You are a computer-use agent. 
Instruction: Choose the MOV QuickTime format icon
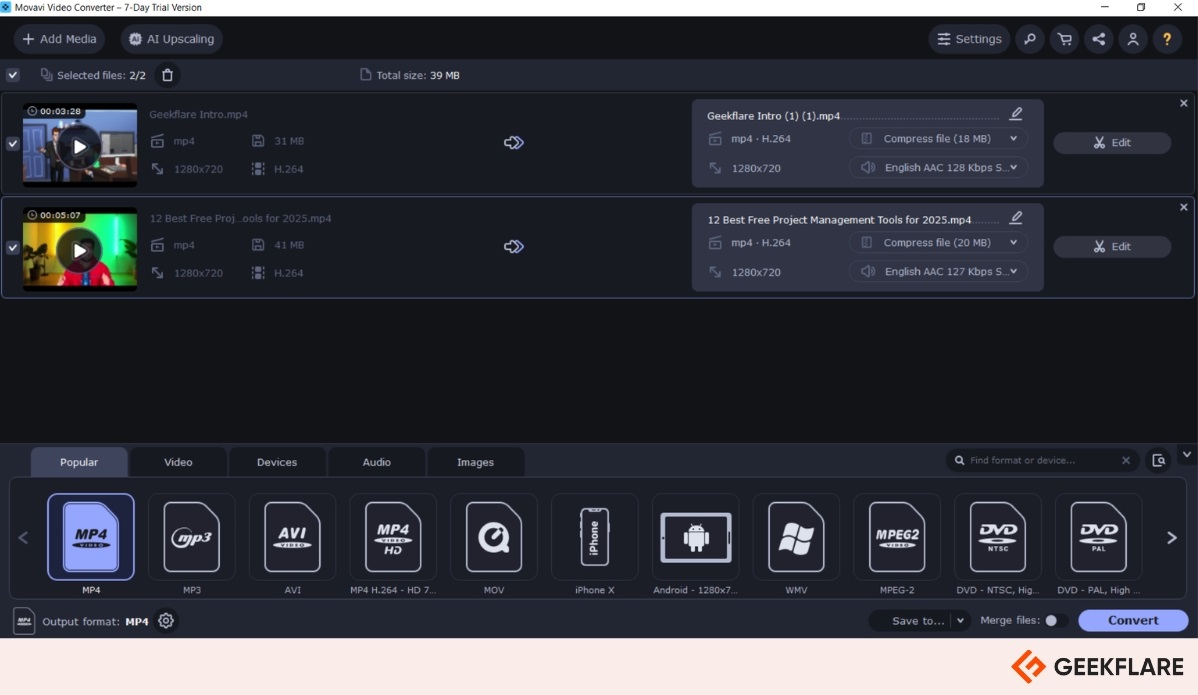494,537
